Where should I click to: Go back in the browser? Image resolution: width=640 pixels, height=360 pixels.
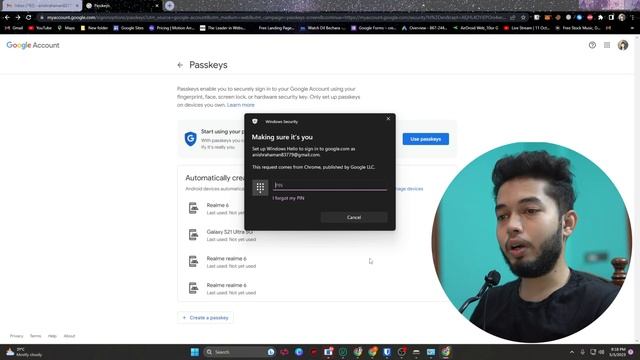pyautogui.click(x=7, y=18)
